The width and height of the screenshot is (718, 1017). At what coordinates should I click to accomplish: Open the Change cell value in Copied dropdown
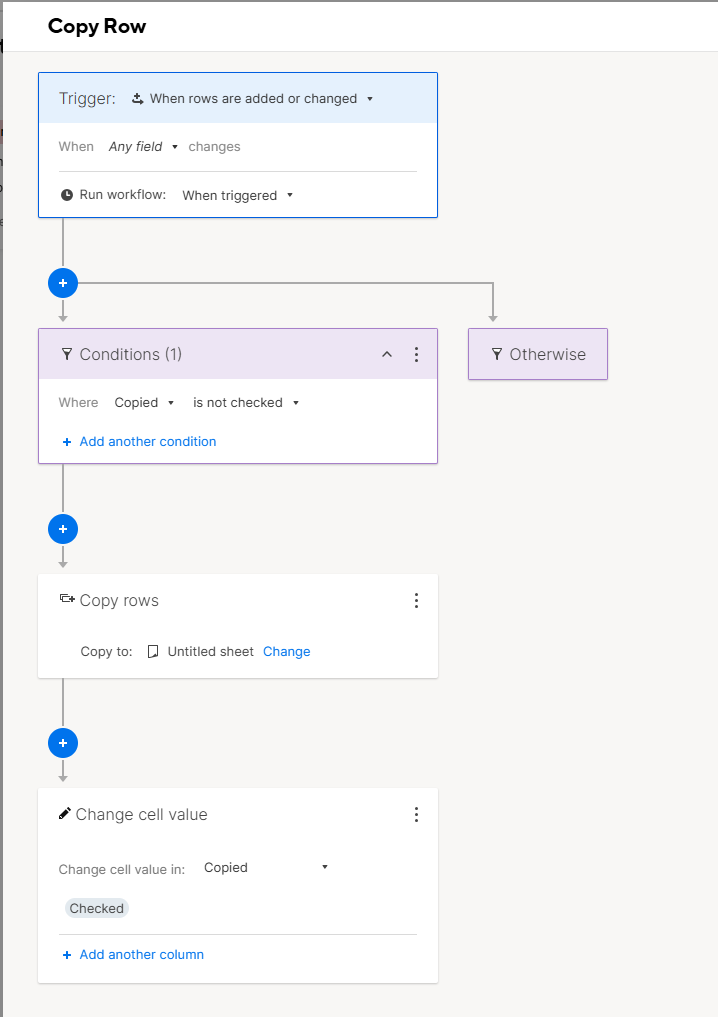point(266,868)
